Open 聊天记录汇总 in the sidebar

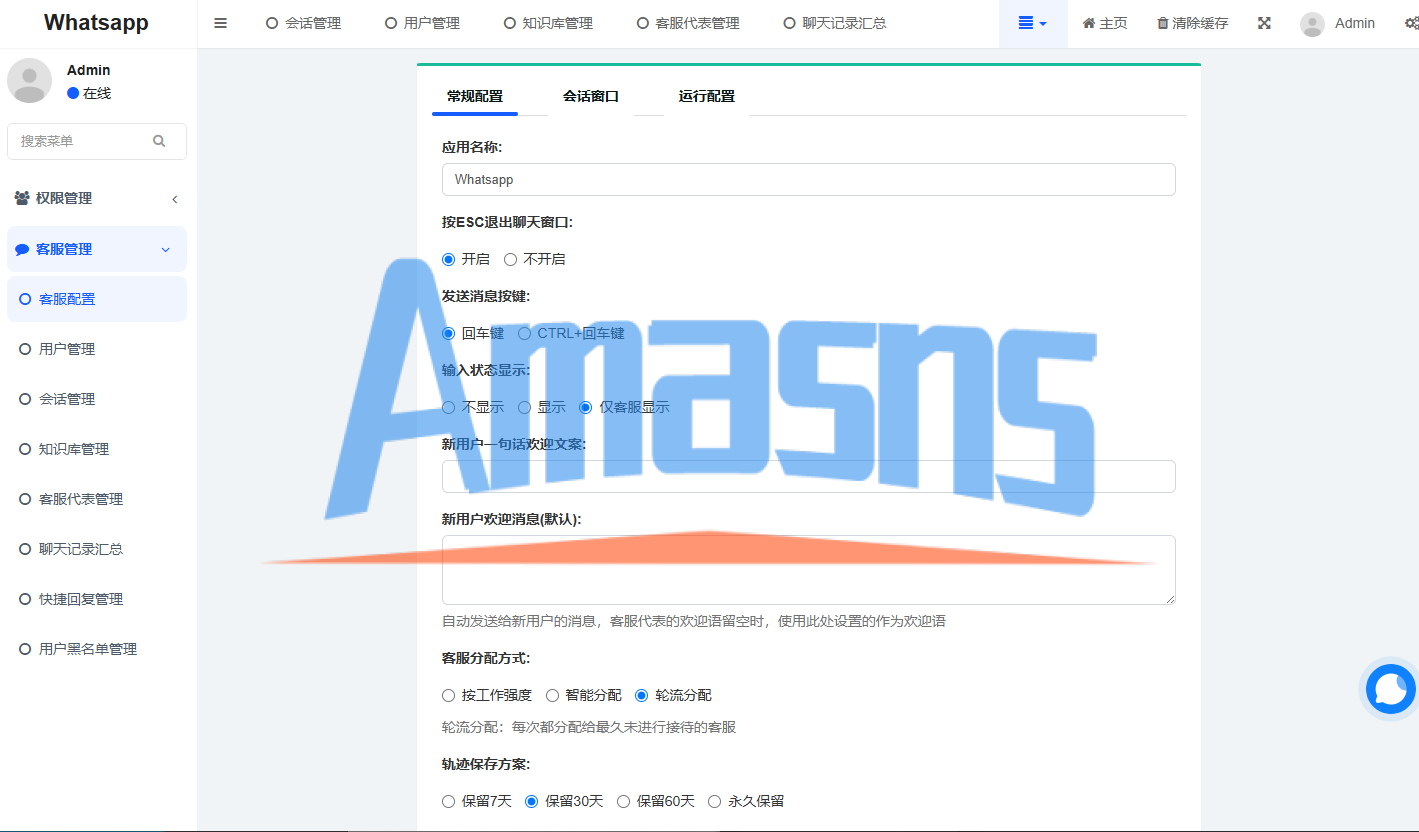[97, 549]
